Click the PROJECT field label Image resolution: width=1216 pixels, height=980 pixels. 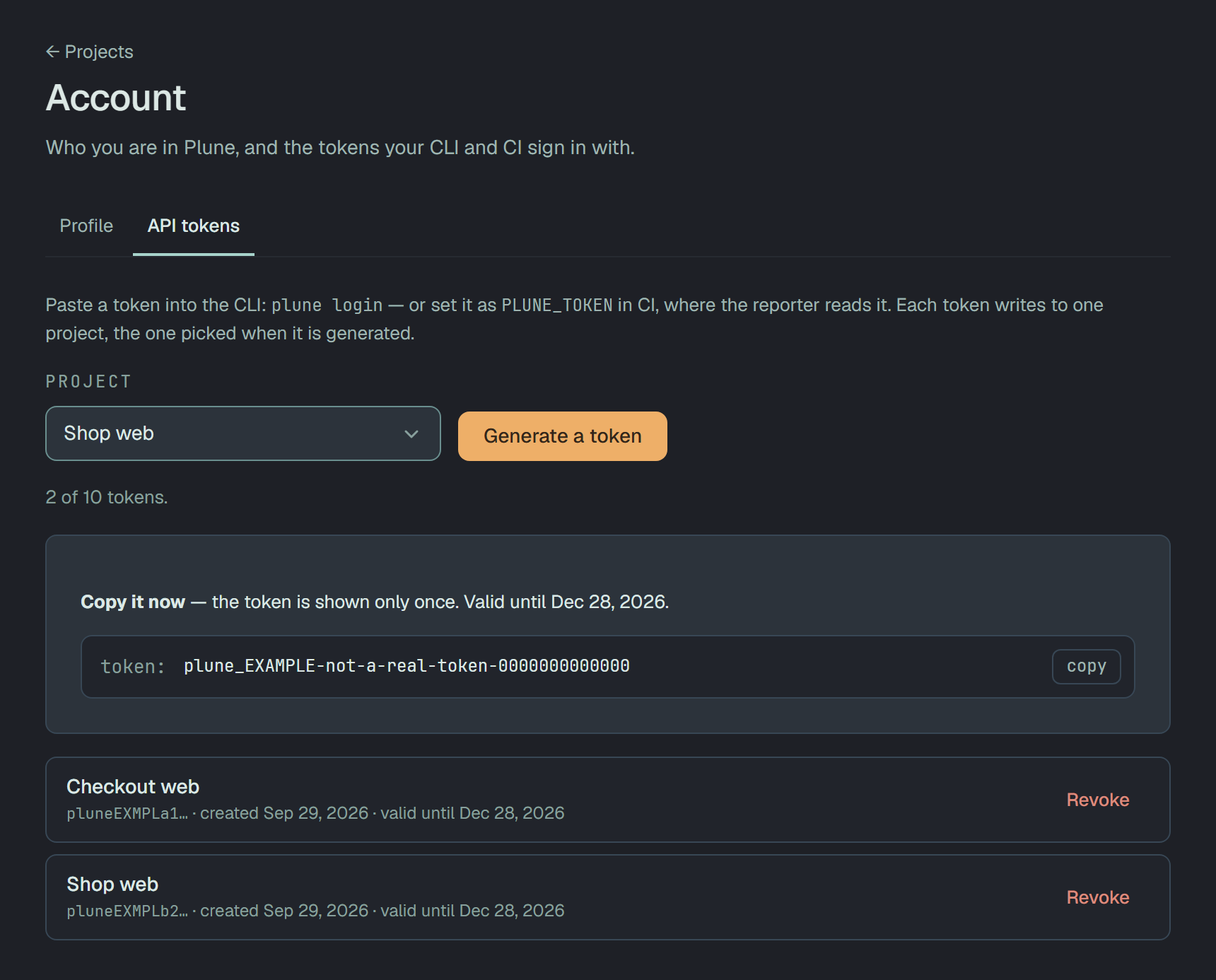click(x=88, y=382)
